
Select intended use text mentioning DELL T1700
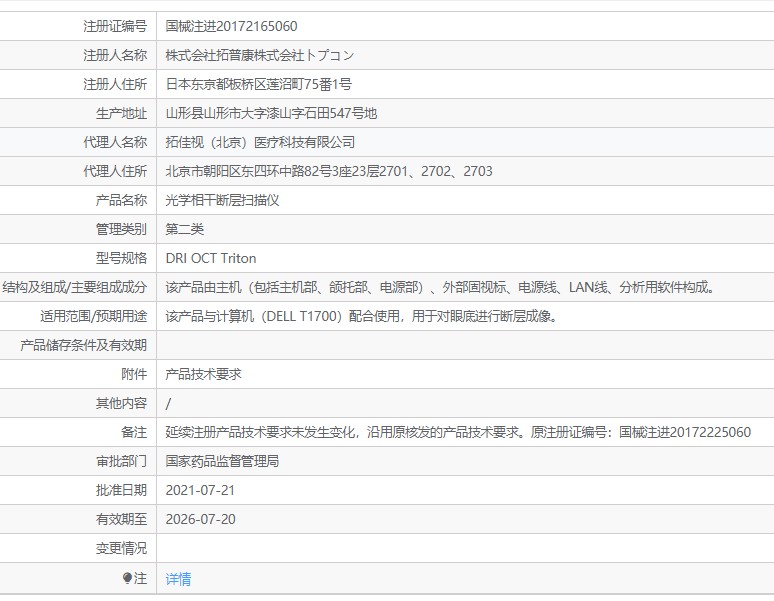point(361,316)
